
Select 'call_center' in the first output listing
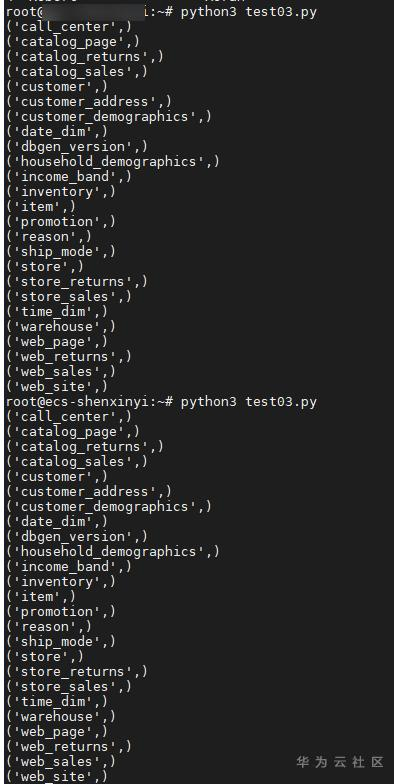coord(68,27)
